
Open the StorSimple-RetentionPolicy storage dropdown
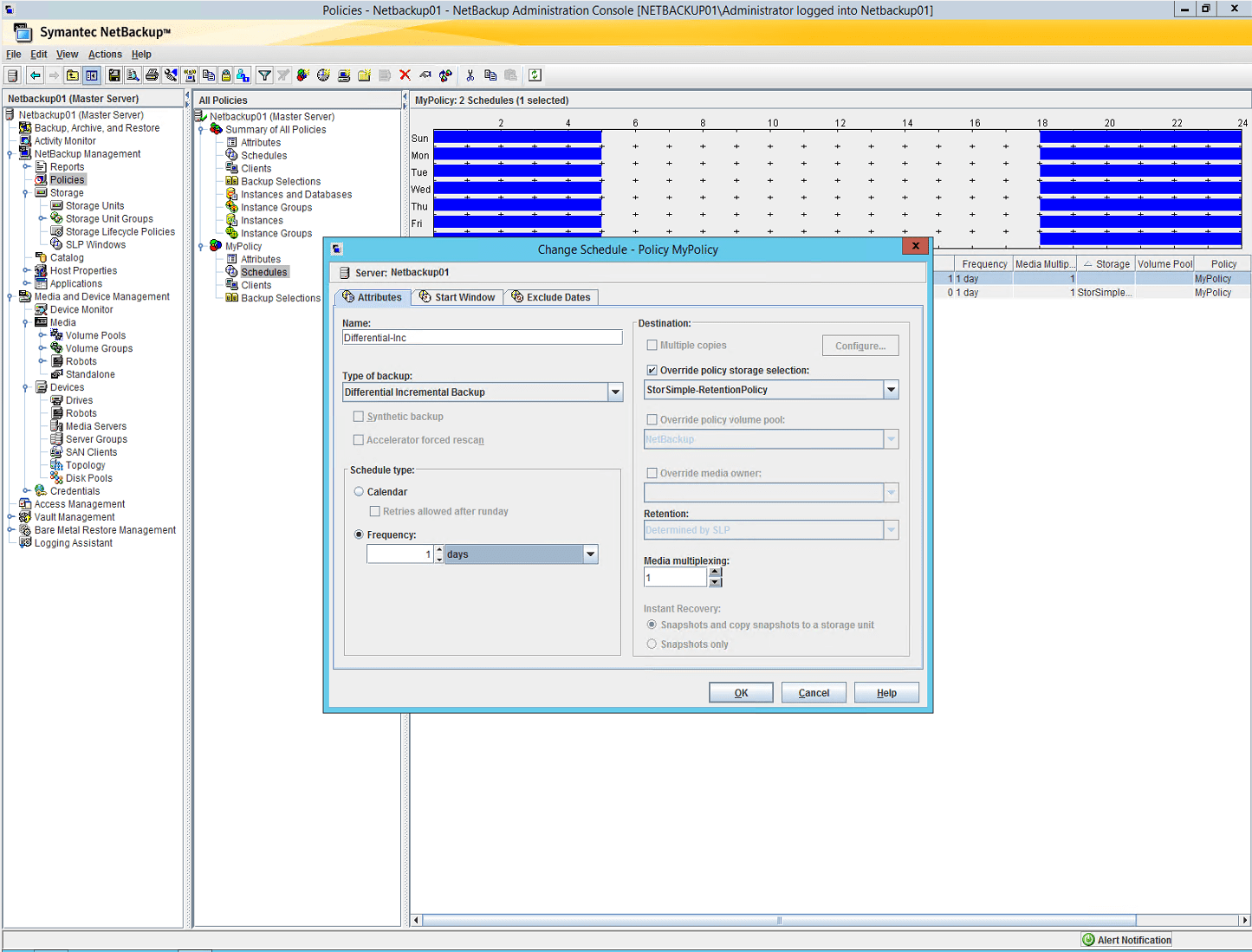(891, 390)
